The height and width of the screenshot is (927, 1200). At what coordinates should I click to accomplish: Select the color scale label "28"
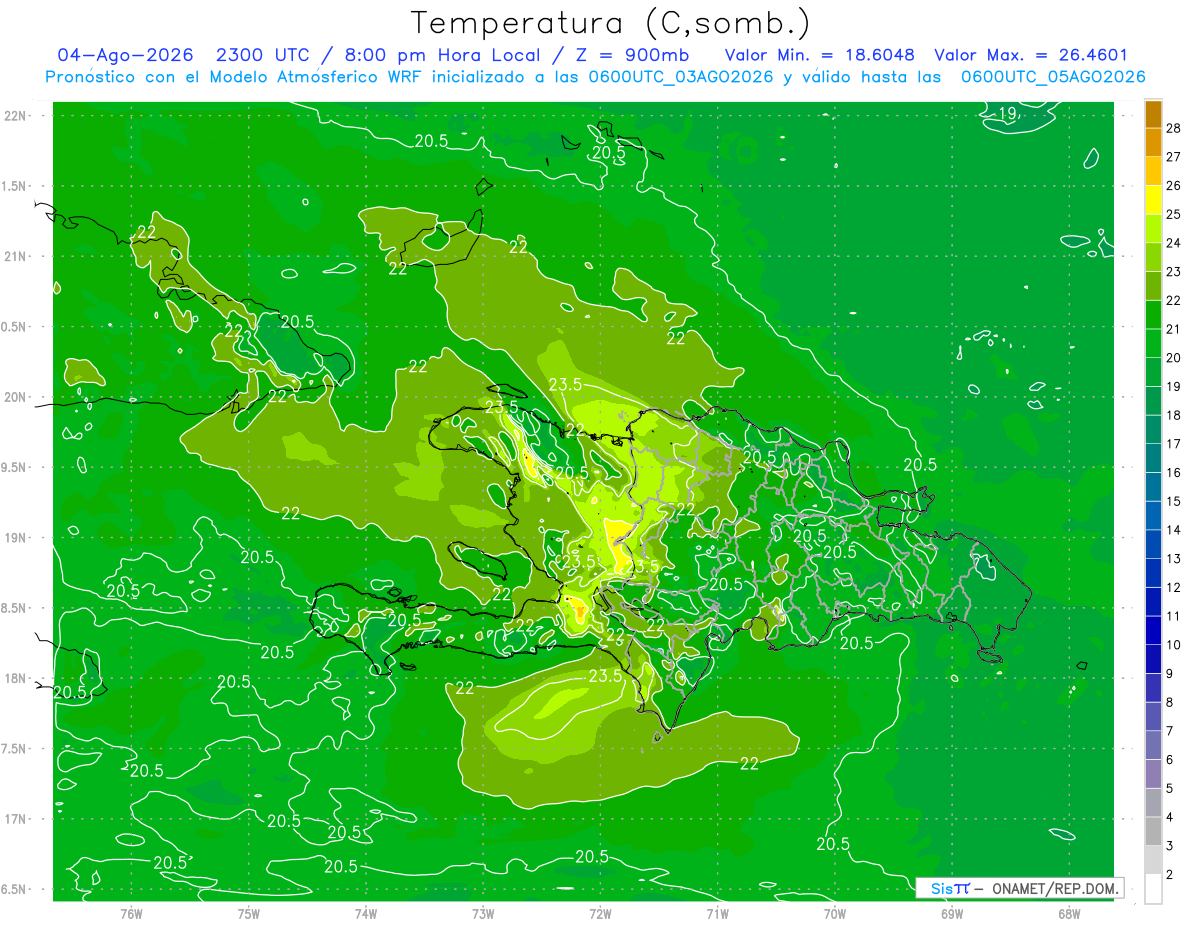pos(1174,128)
